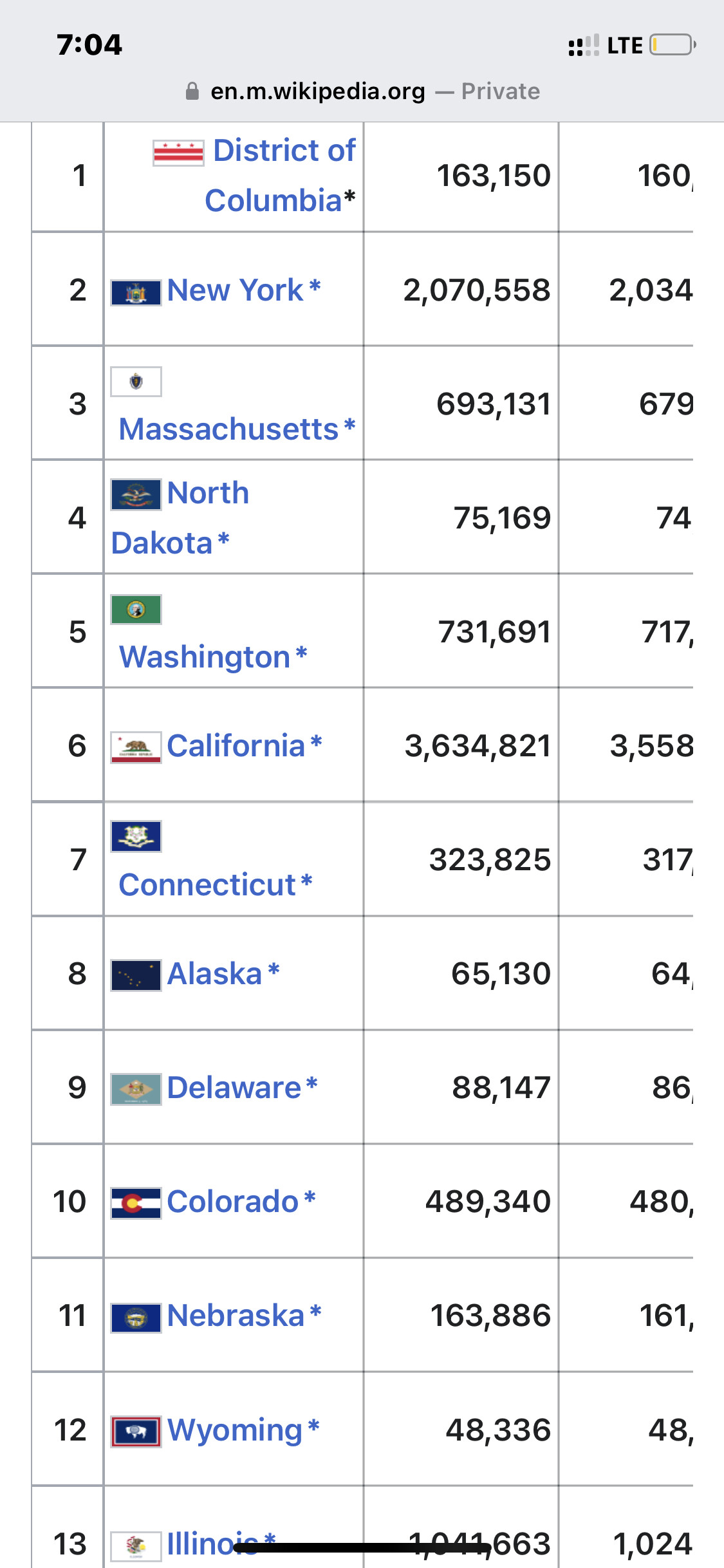This screenshot has height=1568, width=724.
Task: Tap the Massachusetts flag icon
Action: click(x=136, y=382)
